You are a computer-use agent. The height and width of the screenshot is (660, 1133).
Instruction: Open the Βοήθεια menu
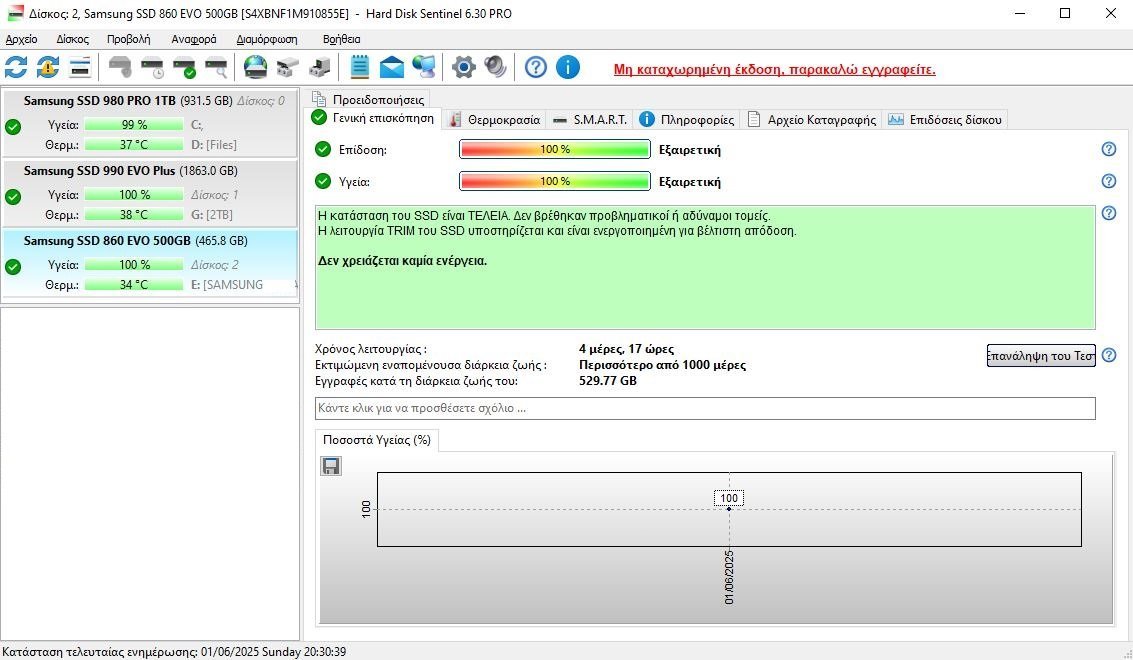pos(341,39)
